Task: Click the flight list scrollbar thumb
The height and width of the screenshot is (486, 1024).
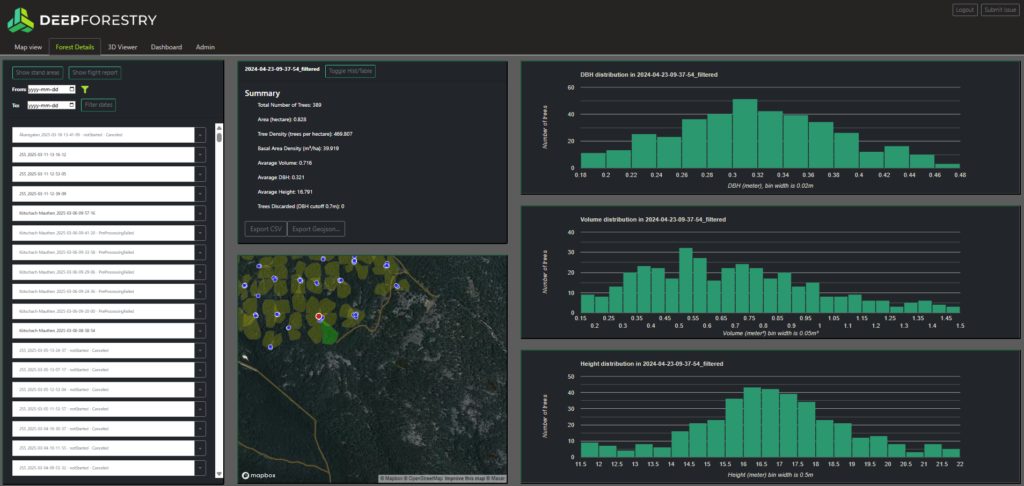Action: [219, 137]
